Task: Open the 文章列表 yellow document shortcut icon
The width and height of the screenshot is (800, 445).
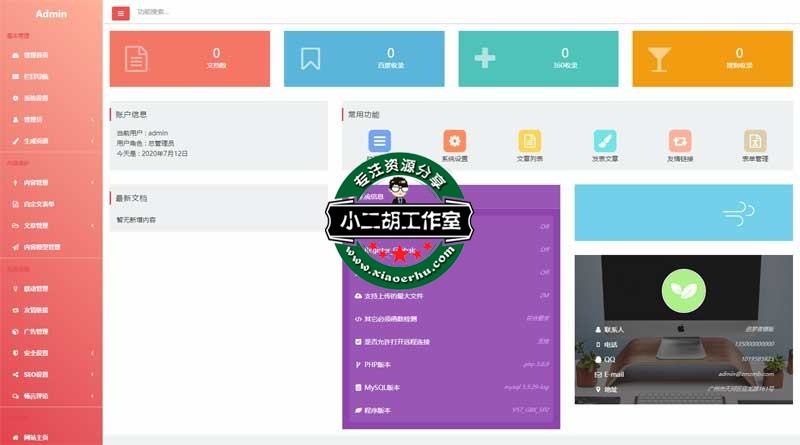Action: (x=529, y=141)
